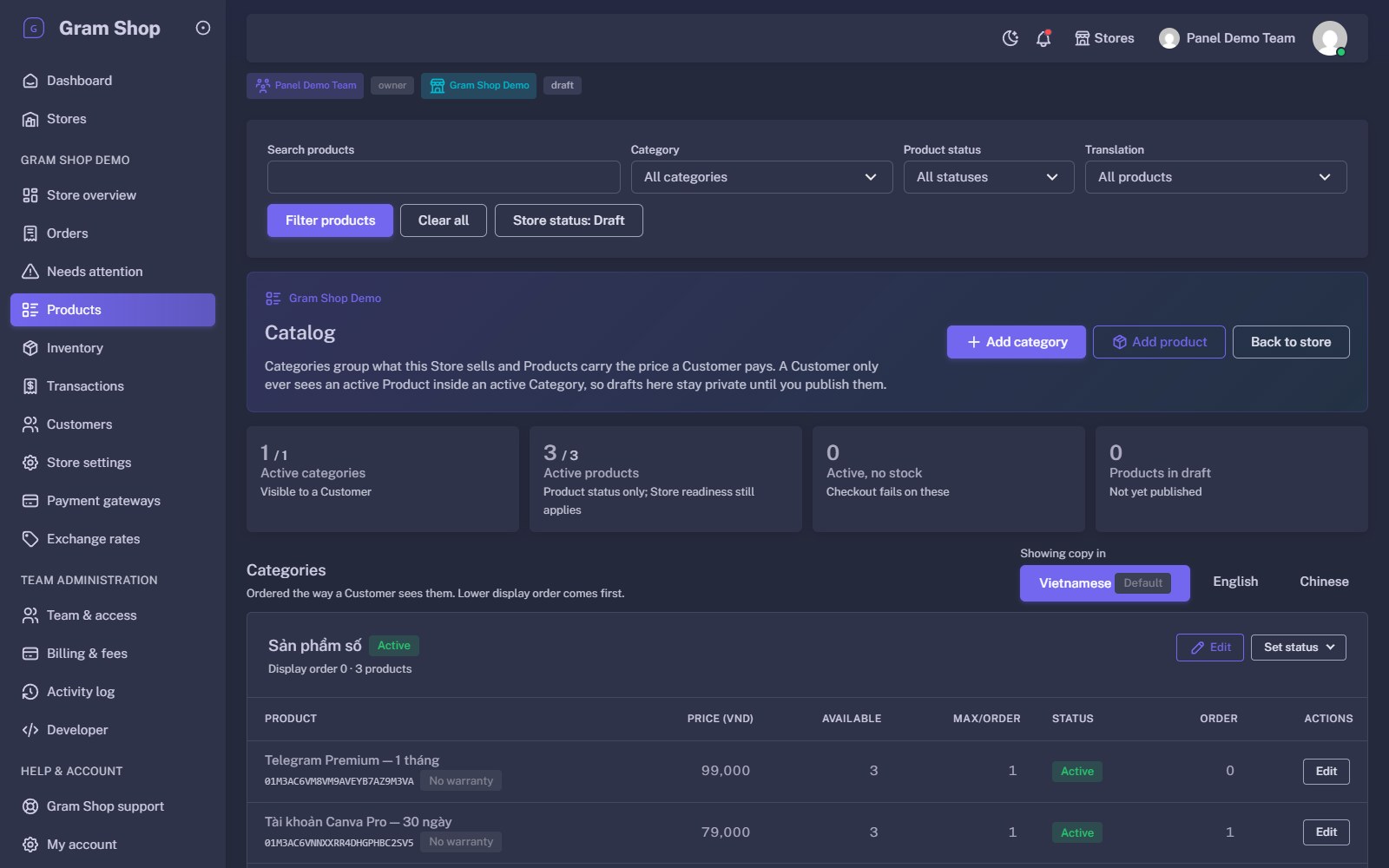Click the Customers people icon

coord(30,424)
